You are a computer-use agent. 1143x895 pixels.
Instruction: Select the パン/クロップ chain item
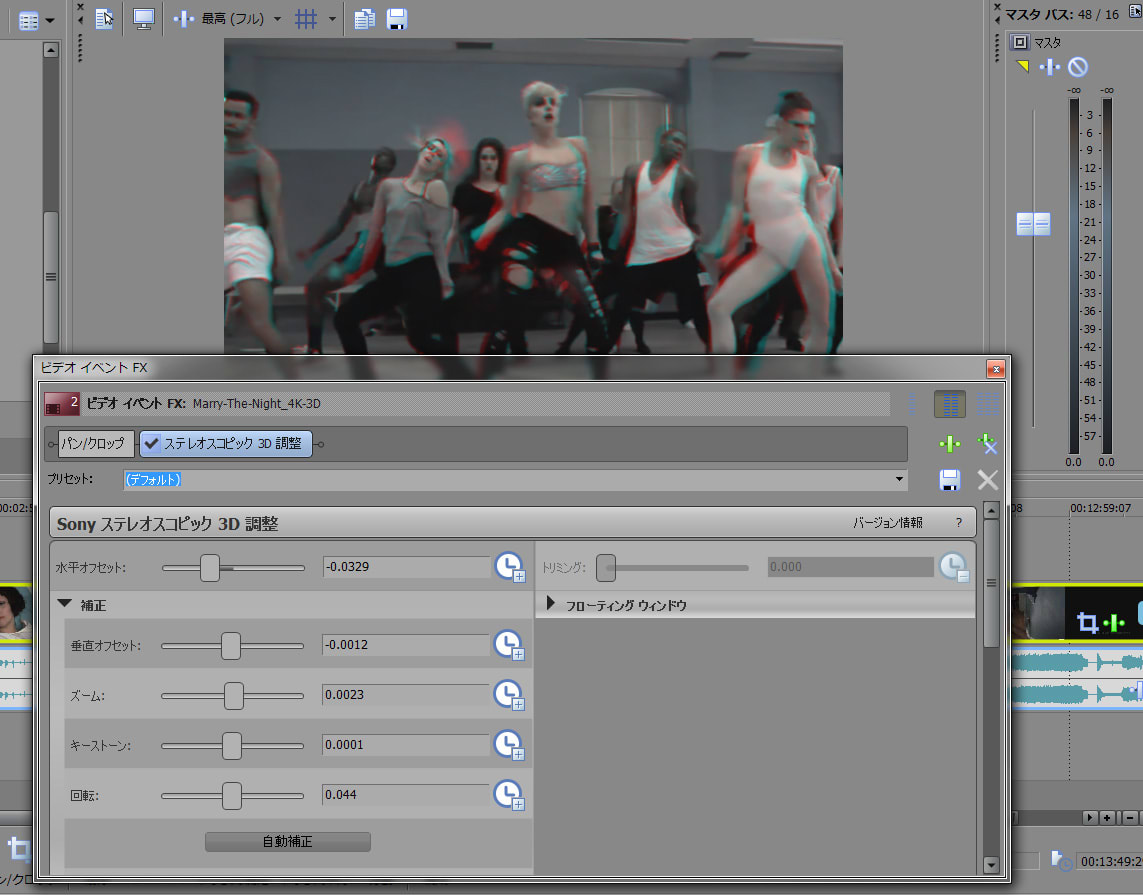pos(93,443)
